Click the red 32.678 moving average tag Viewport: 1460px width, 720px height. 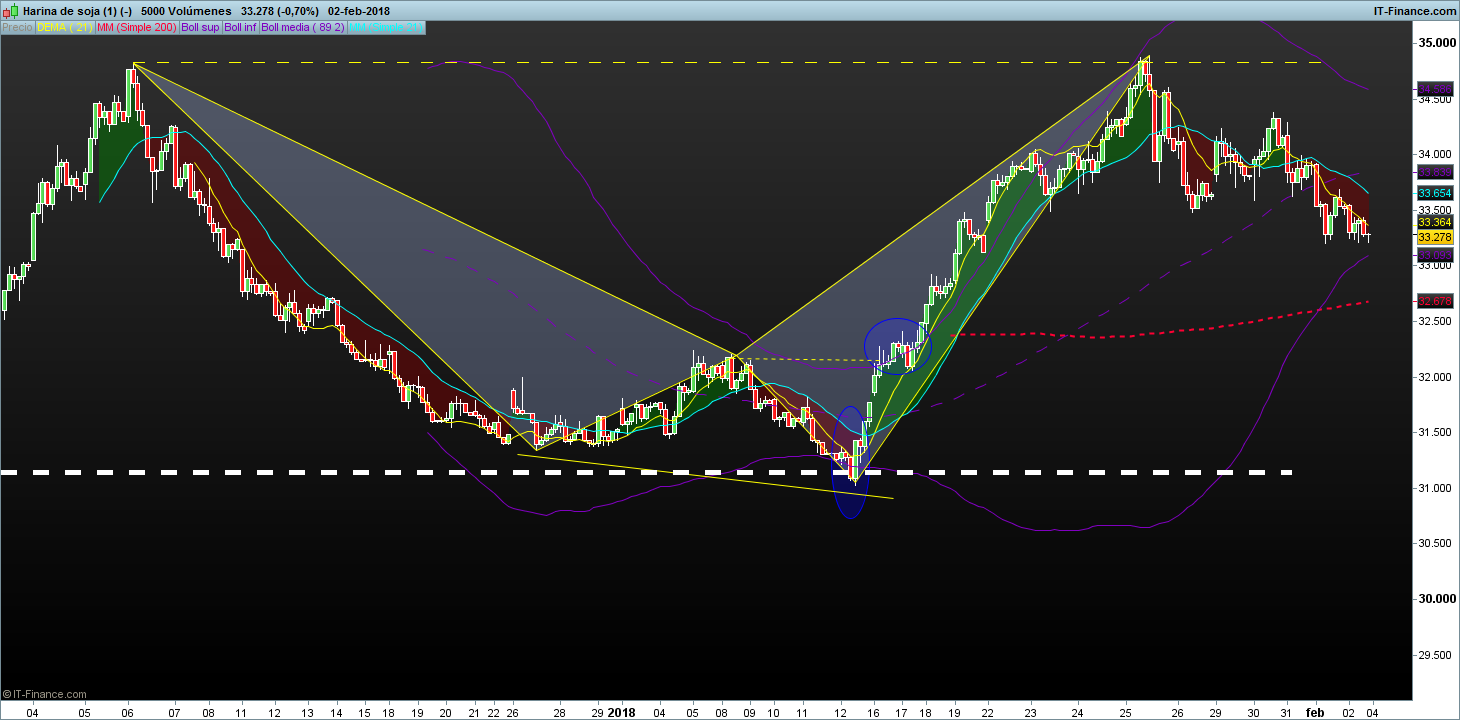(x=1435, y=301)
